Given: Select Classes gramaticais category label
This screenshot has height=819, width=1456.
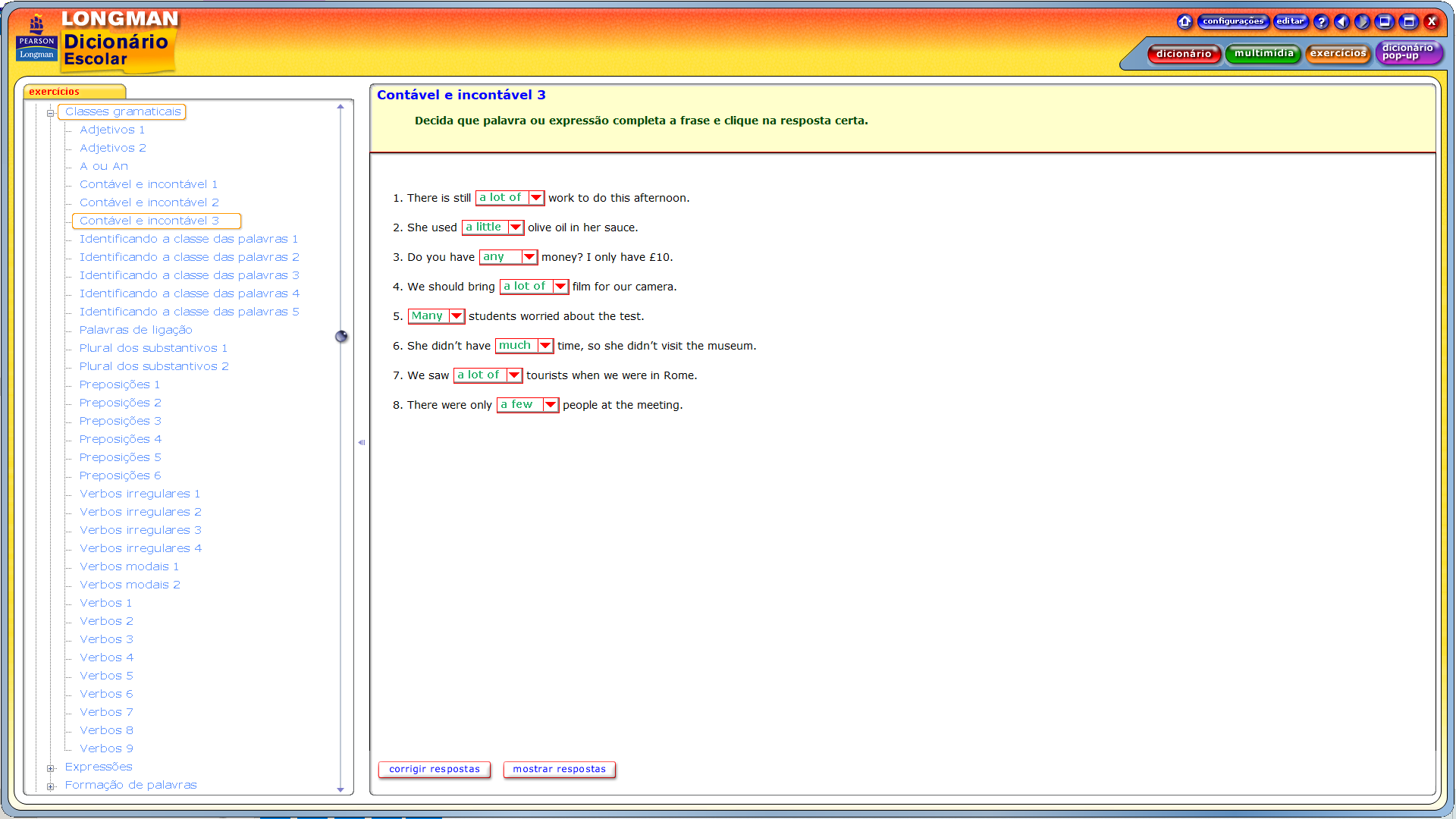Looking at the screenshot, I should click(123, 111).
